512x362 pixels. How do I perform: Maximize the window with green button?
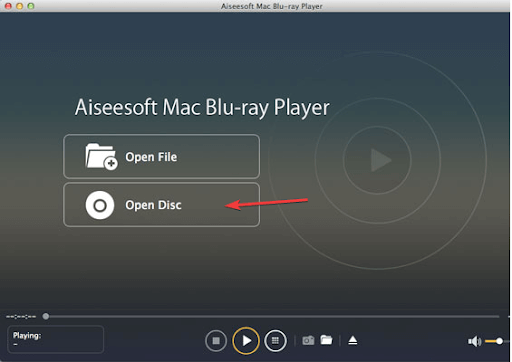coord(31,6)
